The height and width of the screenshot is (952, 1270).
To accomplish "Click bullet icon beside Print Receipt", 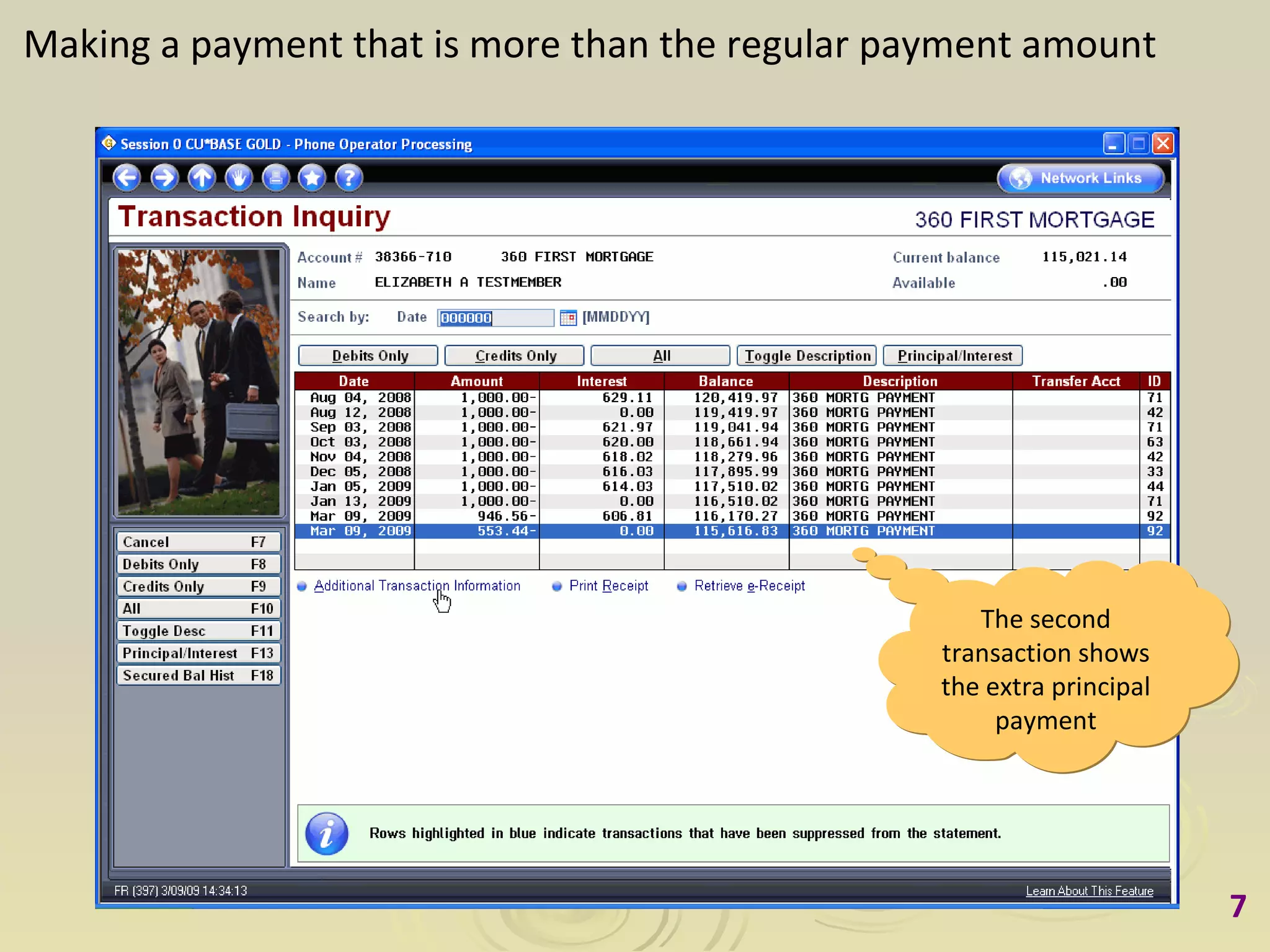I will click(557, 586).
